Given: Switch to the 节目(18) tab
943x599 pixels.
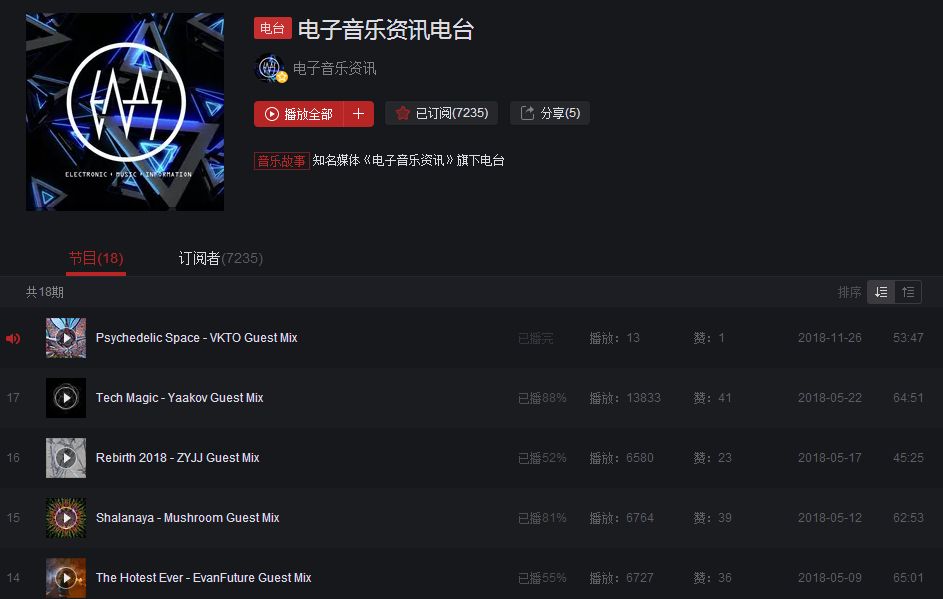Looking at the screenshot, I should point(96,259).
